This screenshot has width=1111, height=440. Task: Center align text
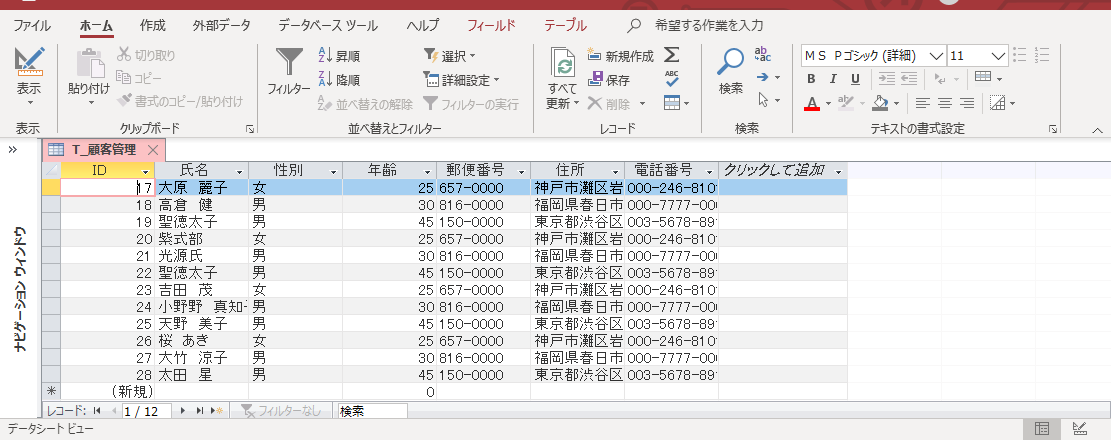[x=944, y=103]
